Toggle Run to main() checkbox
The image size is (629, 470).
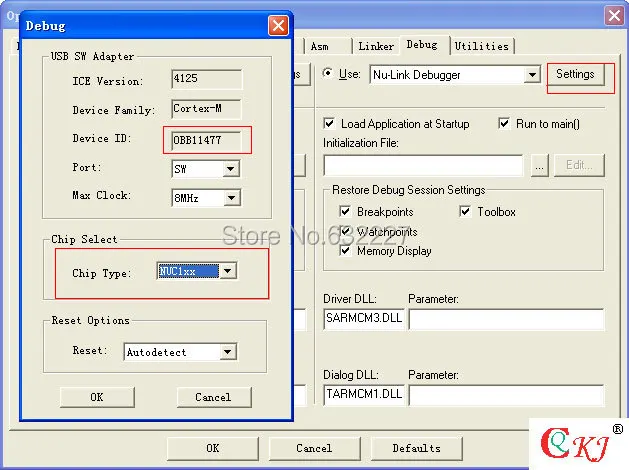point(504,123)
